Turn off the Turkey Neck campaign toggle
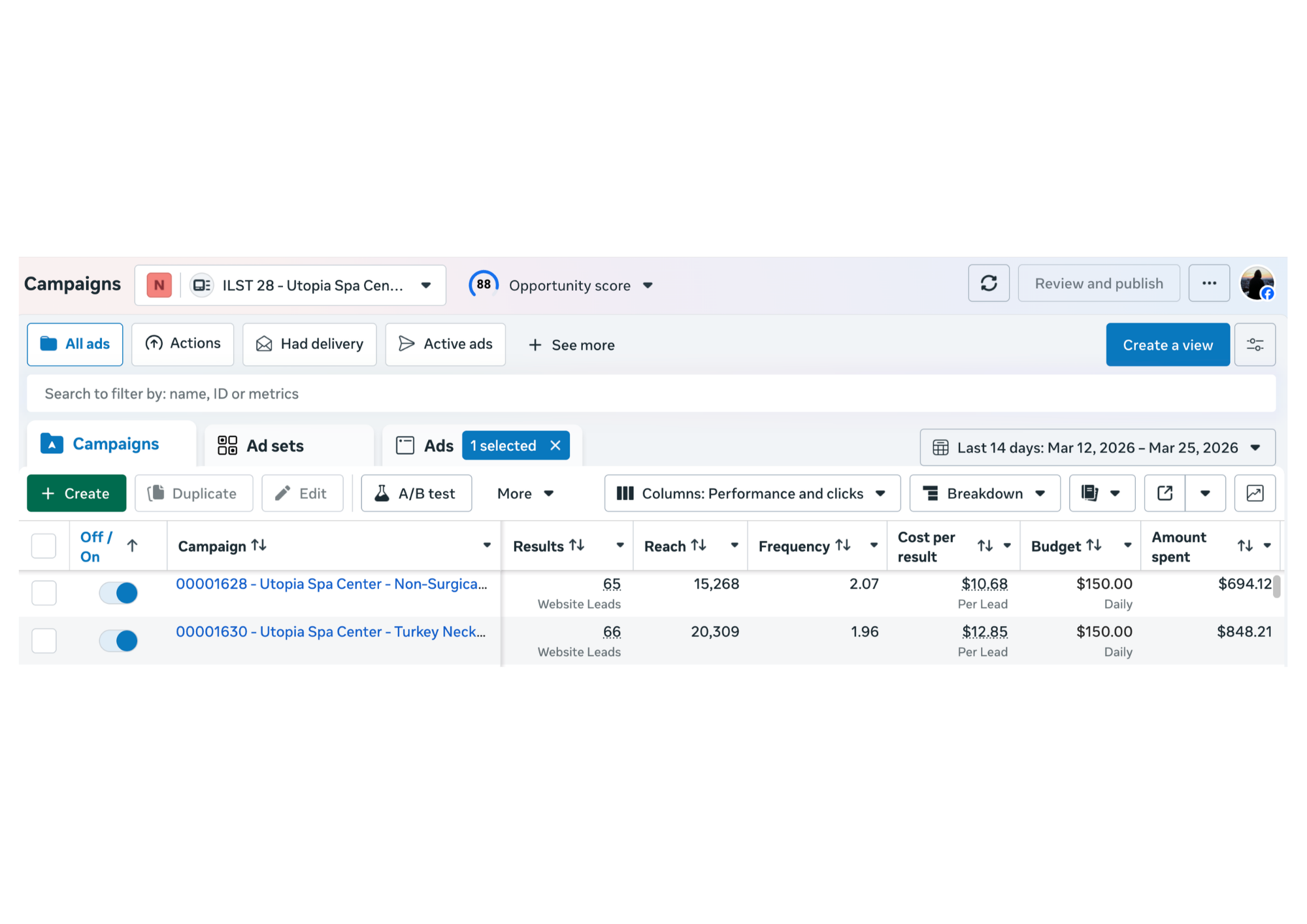 tap(118, 641)
